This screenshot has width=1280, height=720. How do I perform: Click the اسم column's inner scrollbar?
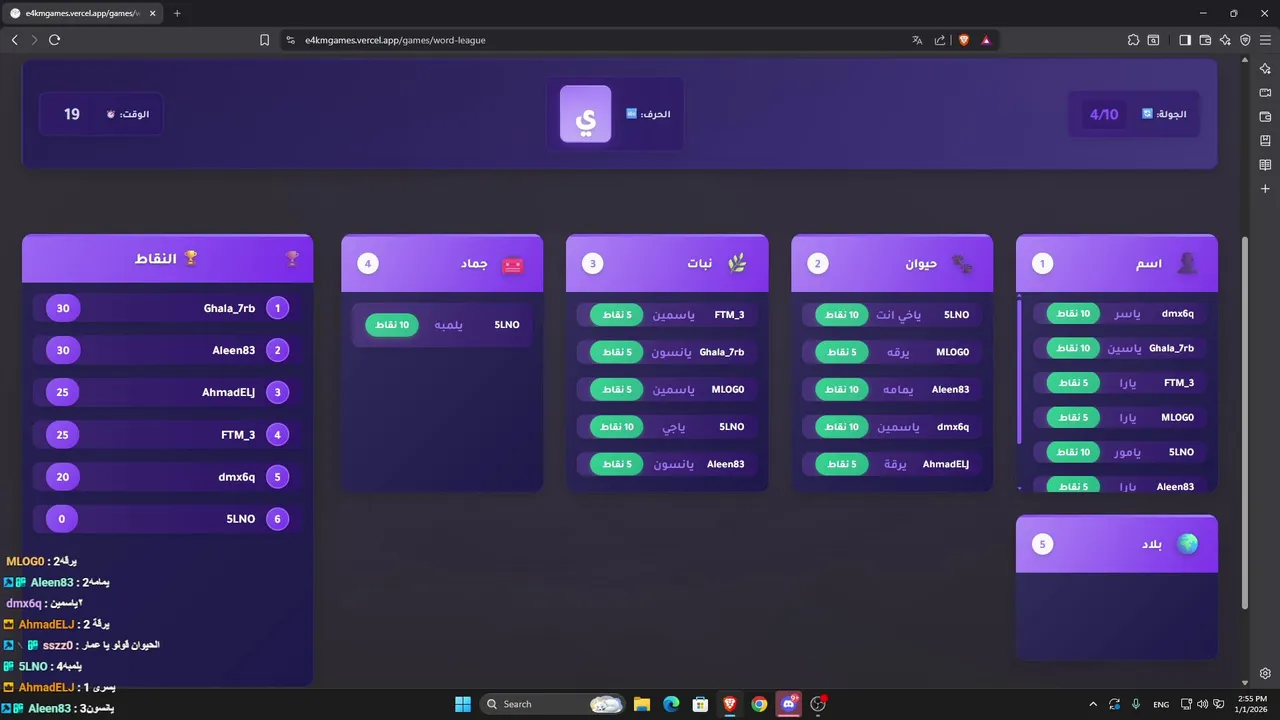1019,371
